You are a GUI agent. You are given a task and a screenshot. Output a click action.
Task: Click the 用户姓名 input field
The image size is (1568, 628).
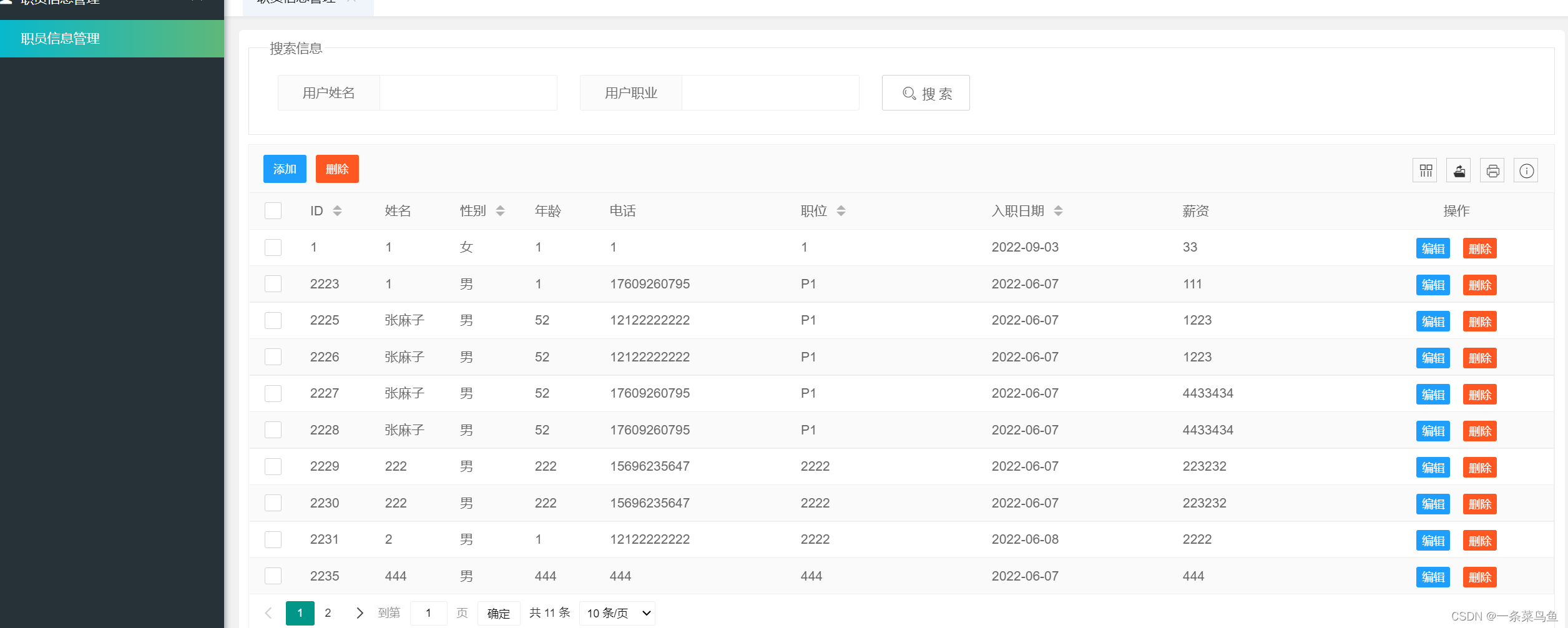click(x=468, y=93)
